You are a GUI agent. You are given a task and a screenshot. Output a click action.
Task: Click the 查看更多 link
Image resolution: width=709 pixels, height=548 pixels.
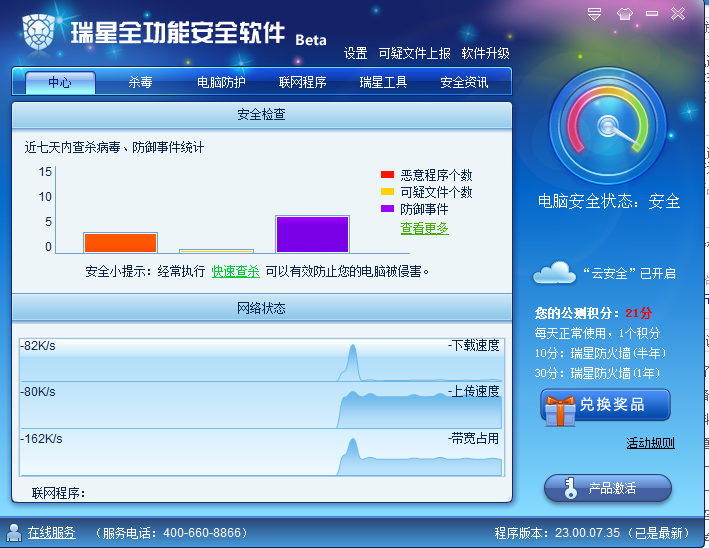tap(424, 228)
